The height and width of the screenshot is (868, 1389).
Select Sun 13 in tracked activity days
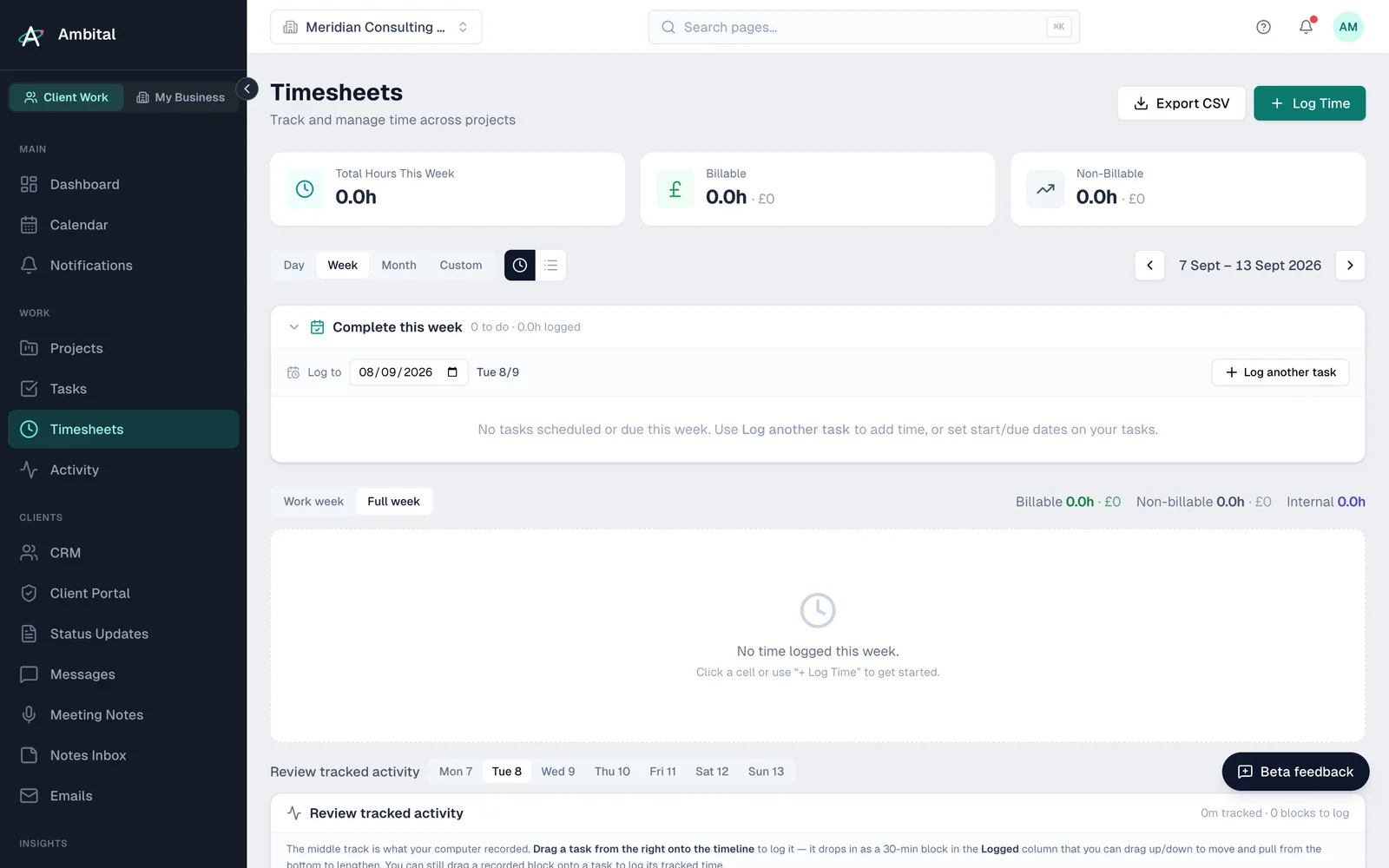766,772
